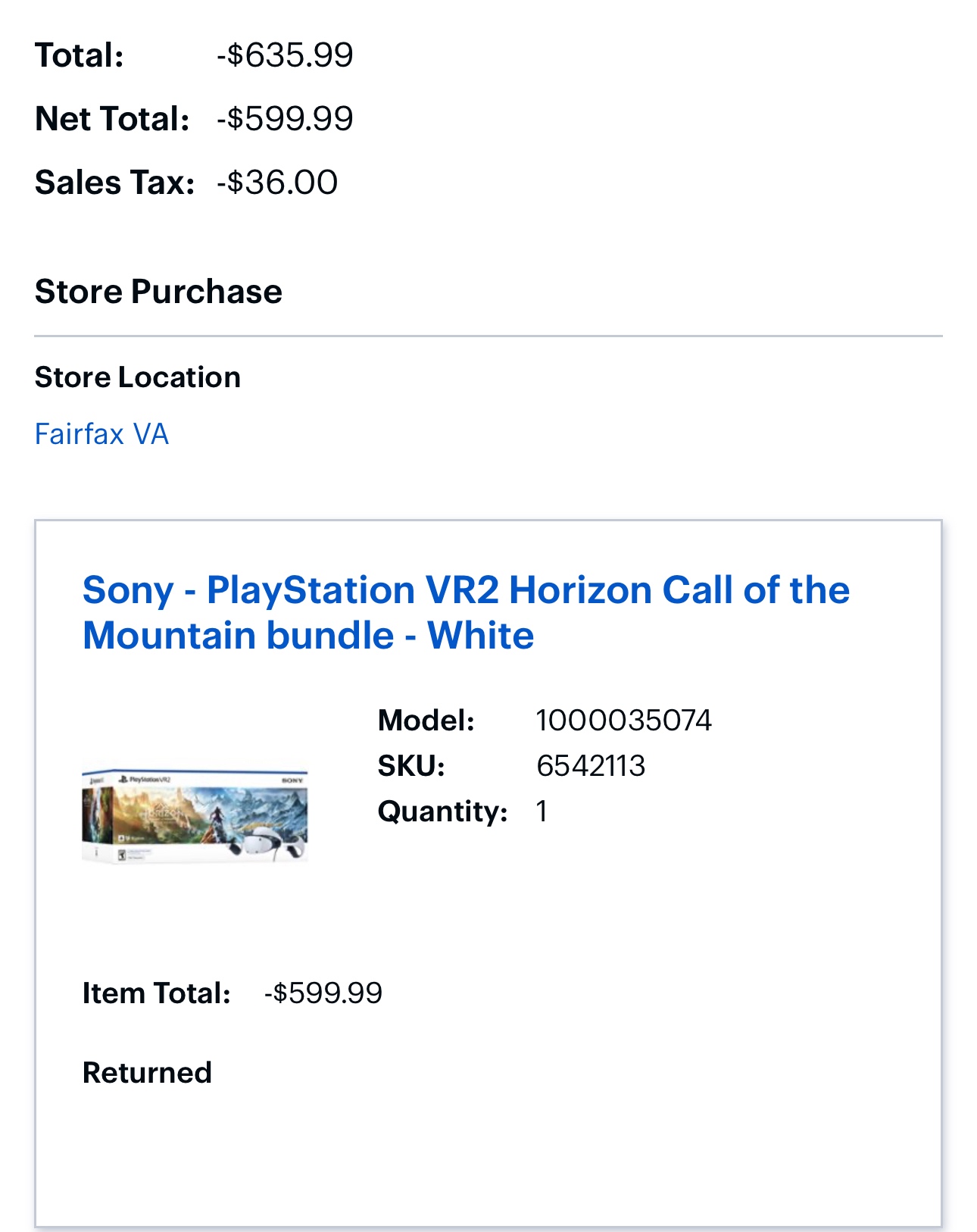The width and height of the screenshot is (977, 1232).
Task: Click the Store Location label
Action: (x=138, y=377)
